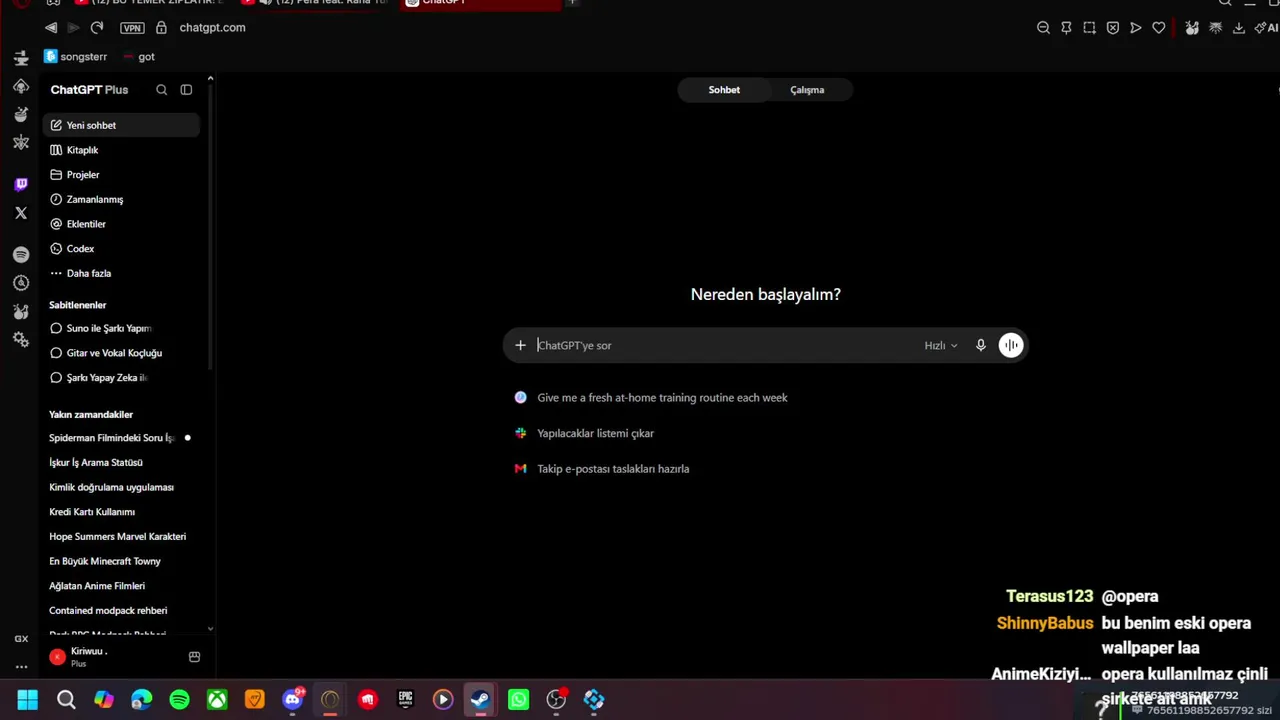Reload the current page
1280x720 pixels.
point(97,28)
